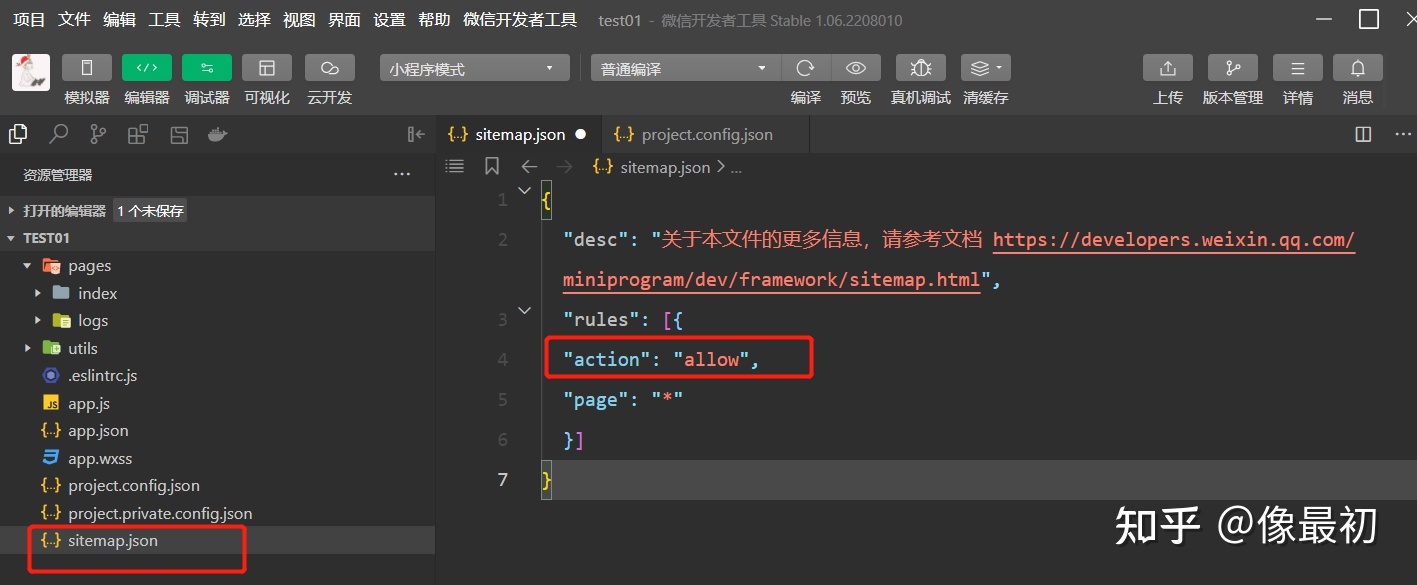Viewport: 1417px width, 585px height.
Task: Click the split editor icon
Action: pos(1363,134)
